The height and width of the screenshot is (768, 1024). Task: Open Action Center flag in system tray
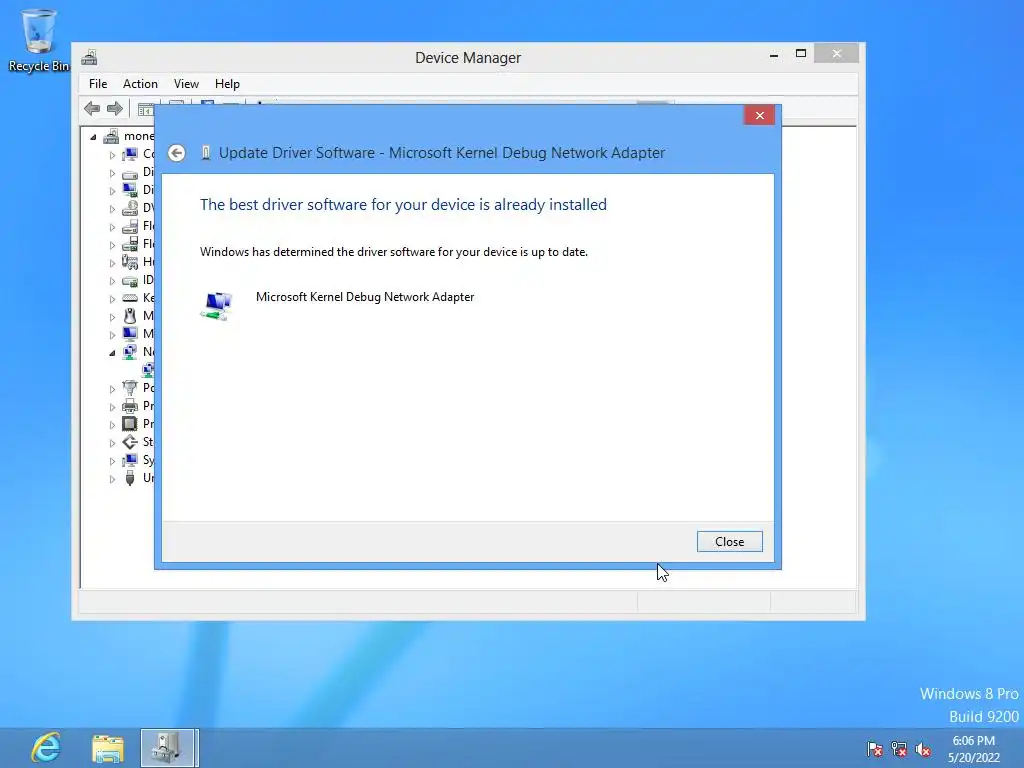pyautogui.click(x=875, y=749)
